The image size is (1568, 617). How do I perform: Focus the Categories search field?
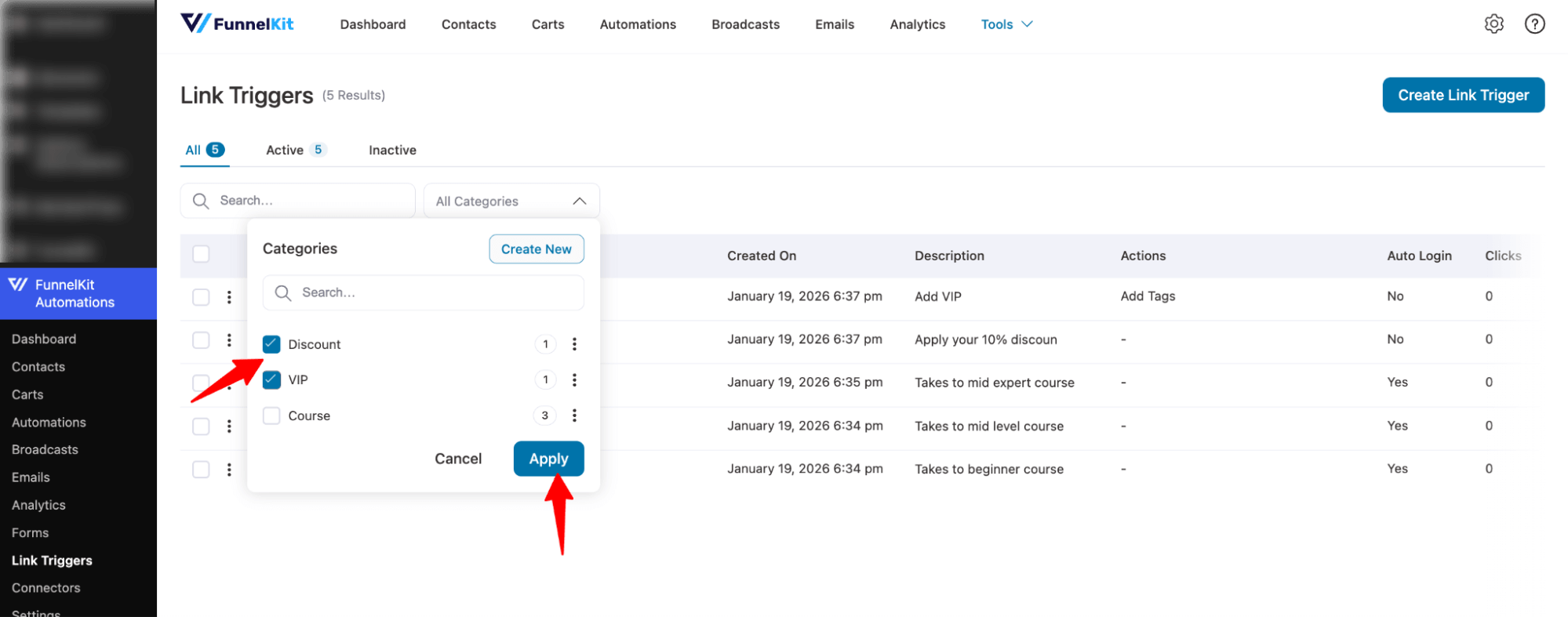point(423,292)
